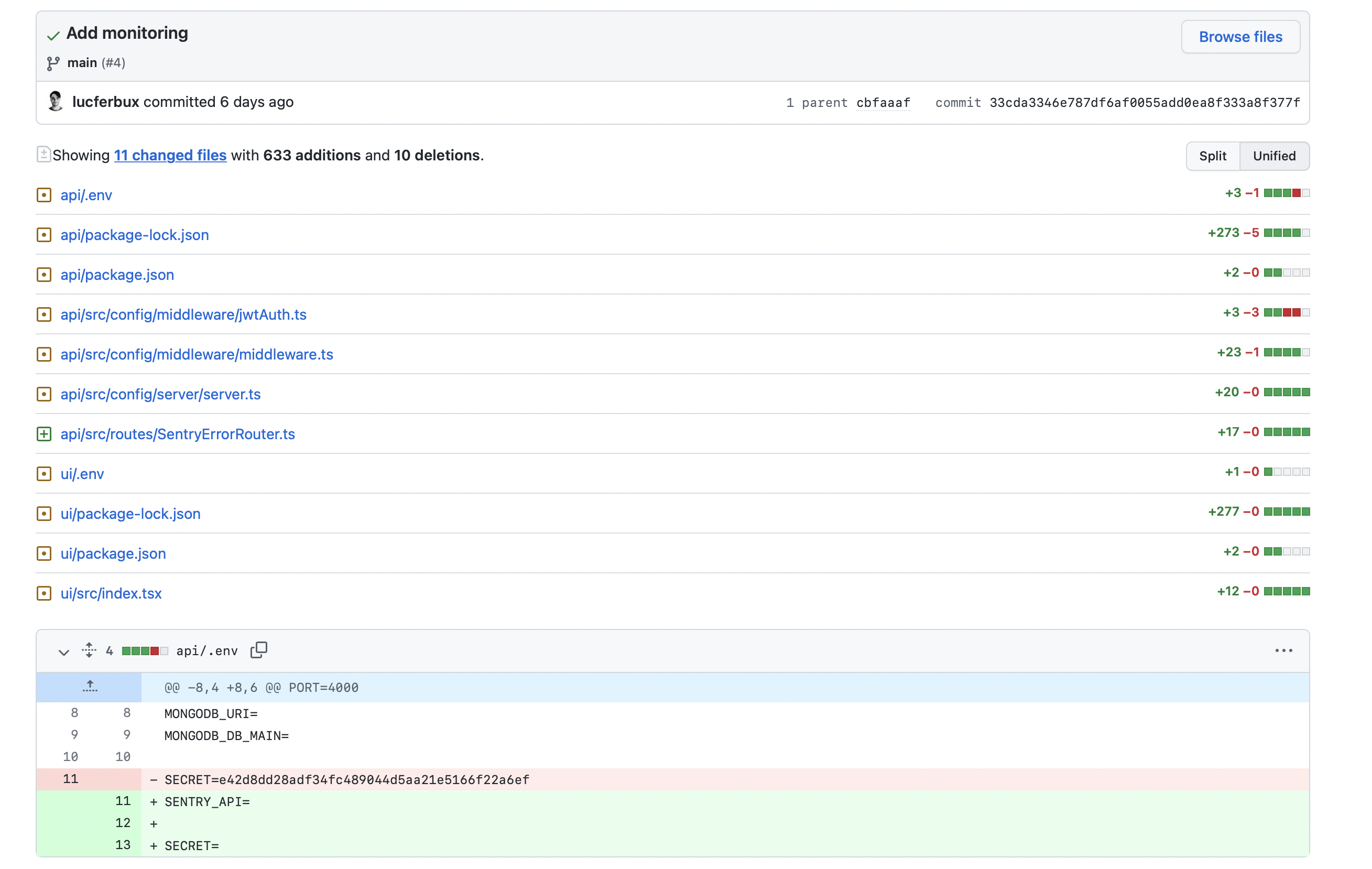1372x869 pixels.
Task: Click lucferbux's profile avatar
Action: point(55,102)
